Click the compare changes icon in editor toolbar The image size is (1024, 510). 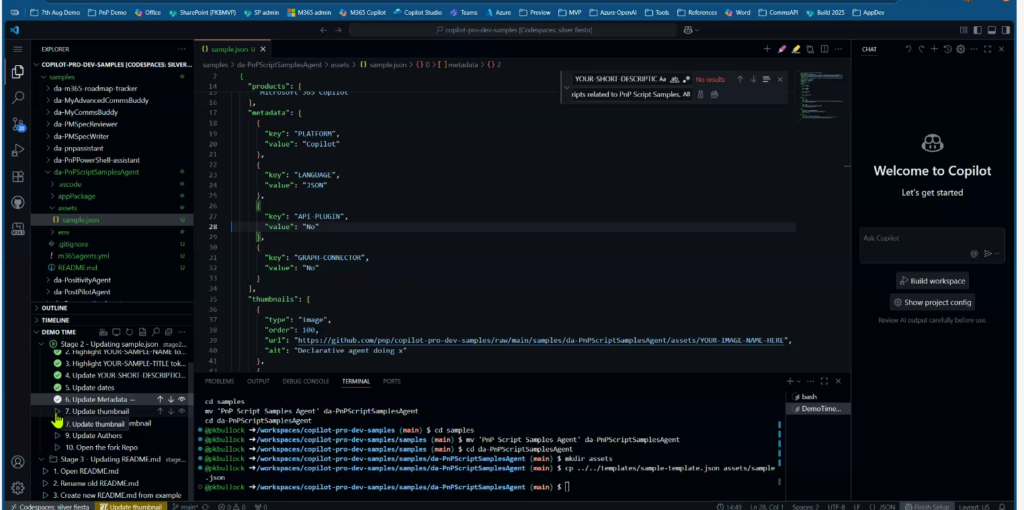point(810,49)
